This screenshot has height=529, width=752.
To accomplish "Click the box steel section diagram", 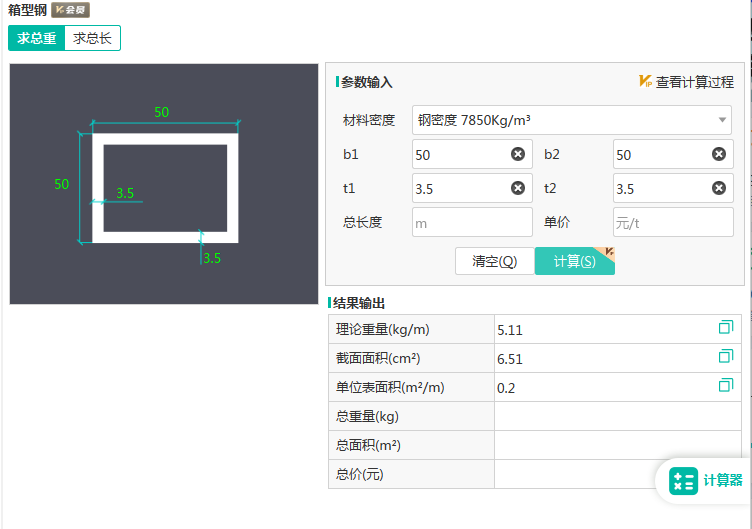I will click(164, 184).
